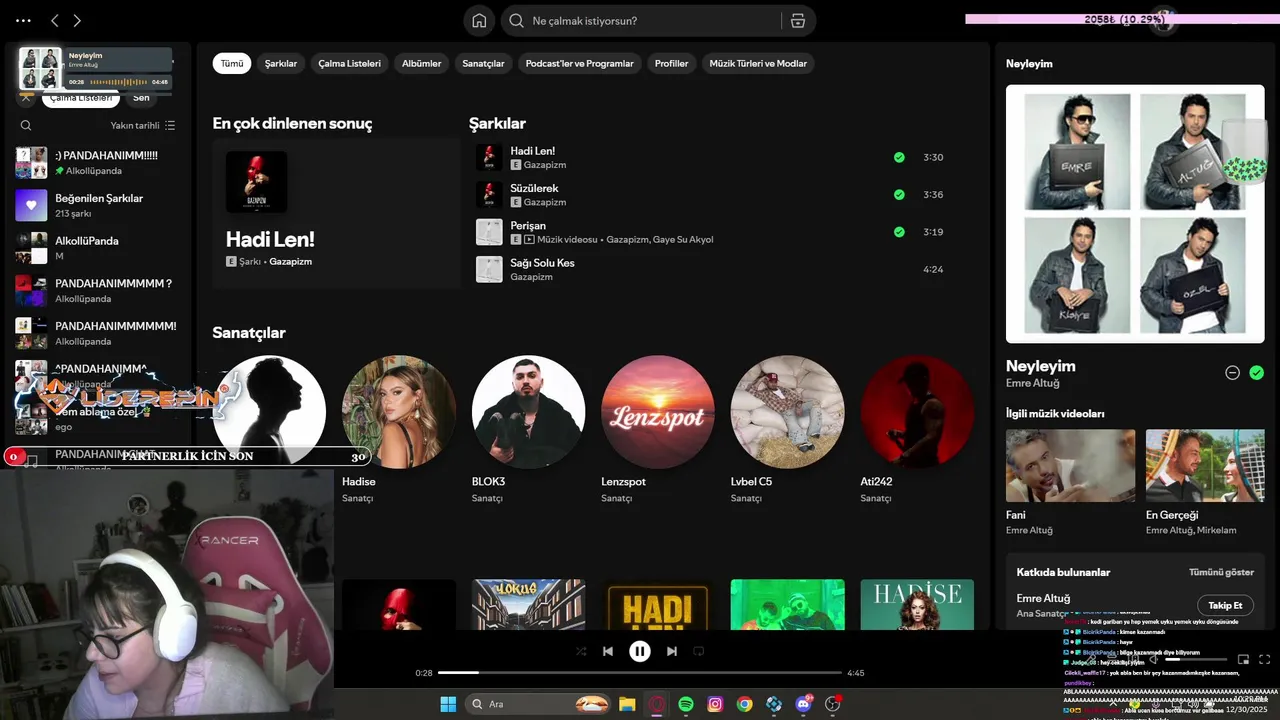The image size is (1280, 720).
Task: Open the HADISE album cover
Action: pyautogui.click(x=917, y=605)
